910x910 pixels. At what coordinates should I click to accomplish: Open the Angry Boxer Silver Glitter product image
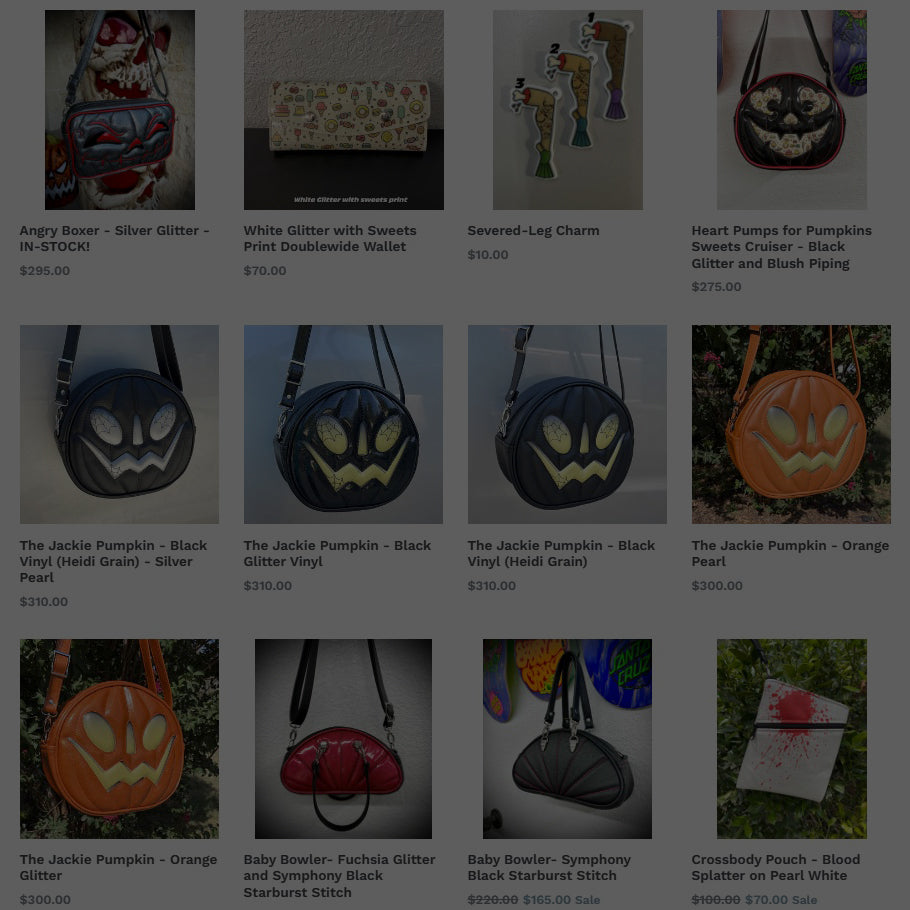[120, 110]
